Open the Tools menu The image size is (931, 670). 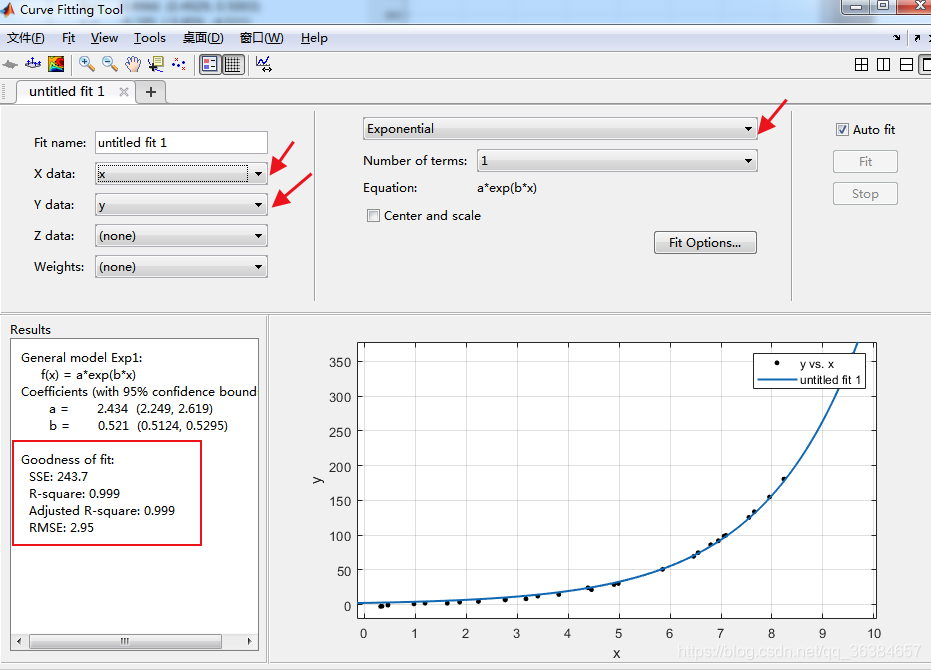click(x=150, y=38)
